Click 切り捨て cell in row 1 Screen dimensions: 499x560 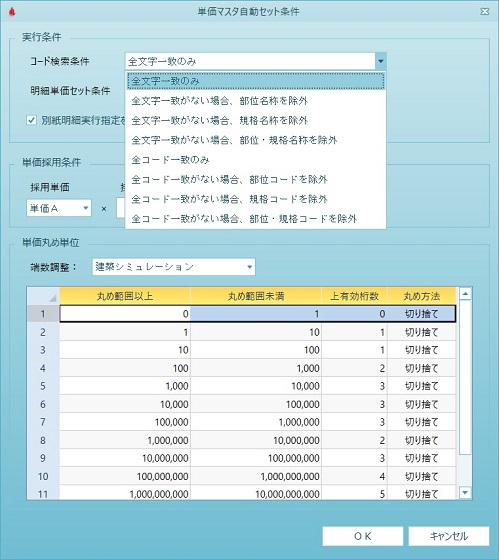point(422,314)
